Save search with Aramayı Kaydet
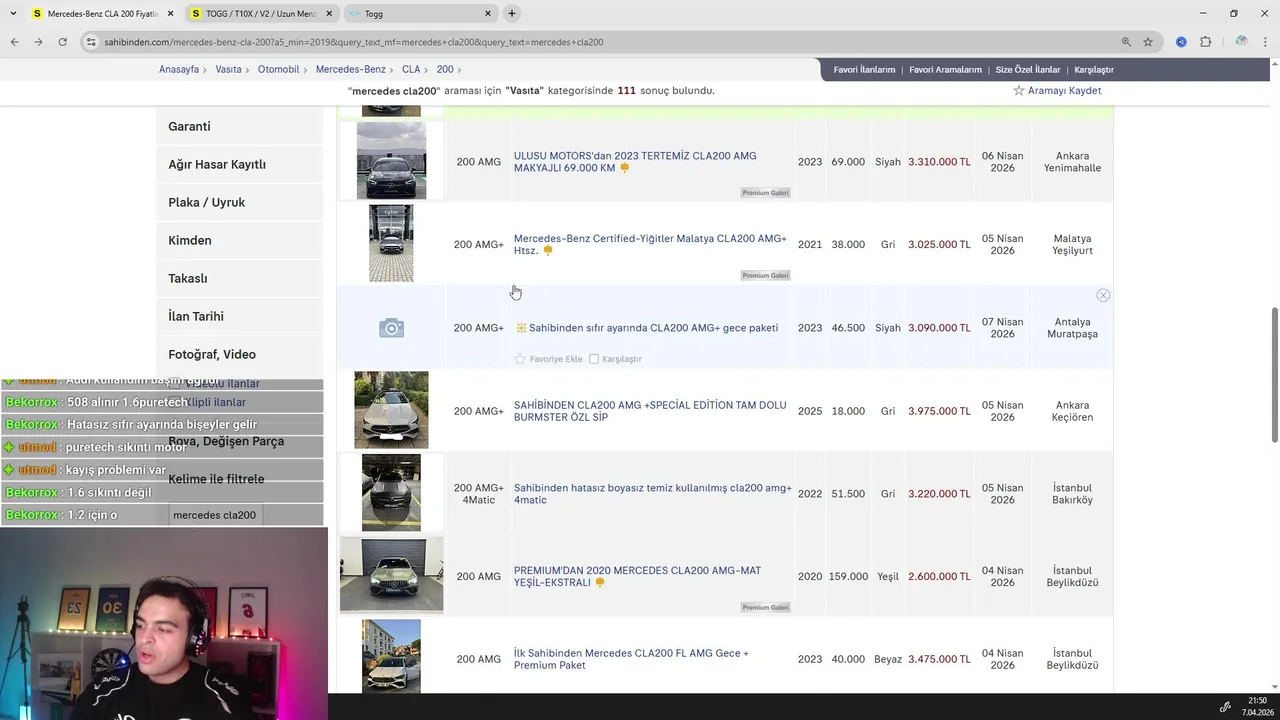Image resolution: width=1280 pixels, height=720 pixels. (1057, 91)
